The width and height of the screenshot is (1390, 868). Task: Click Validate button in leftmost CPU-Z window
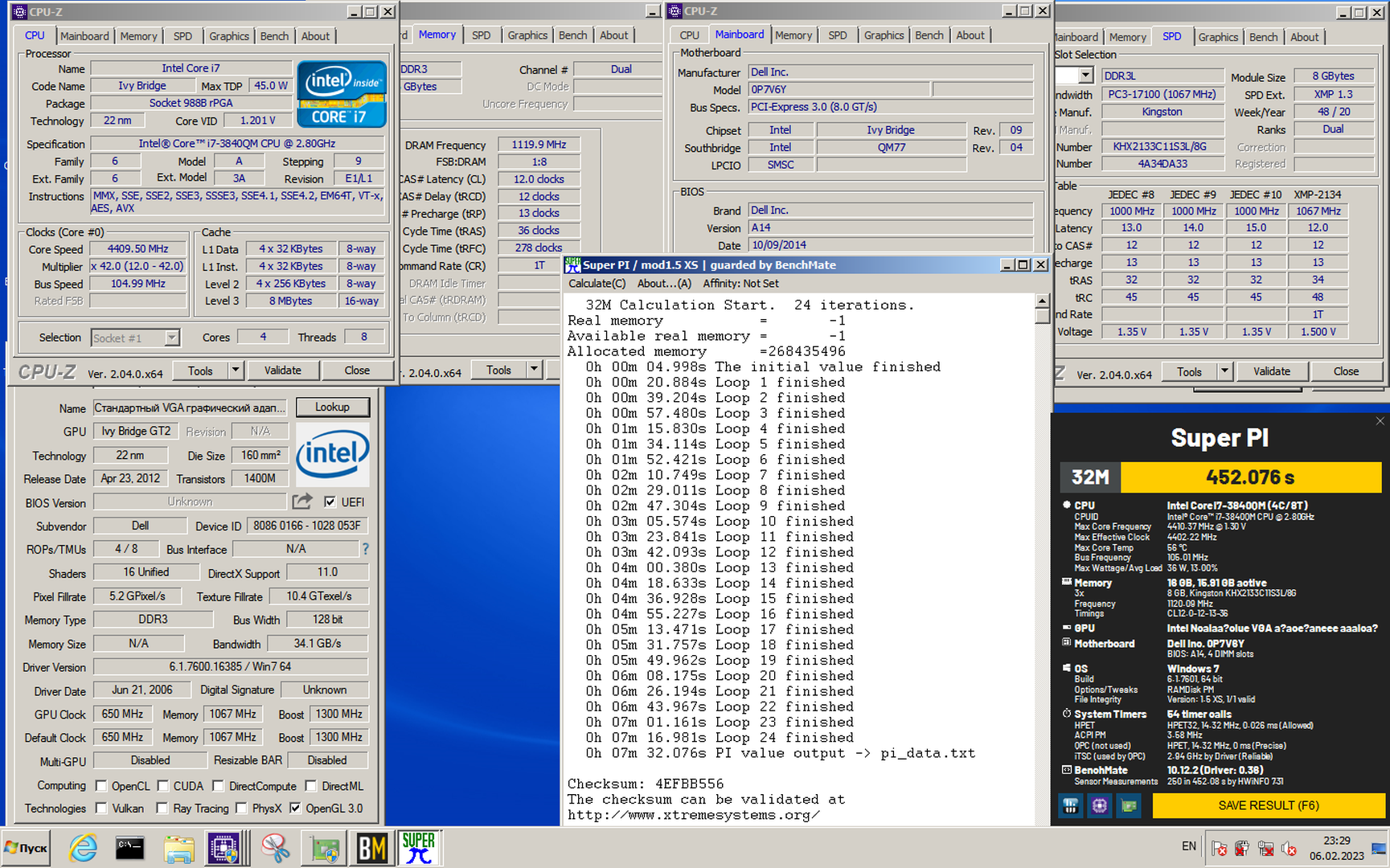[x=283, y=371]
